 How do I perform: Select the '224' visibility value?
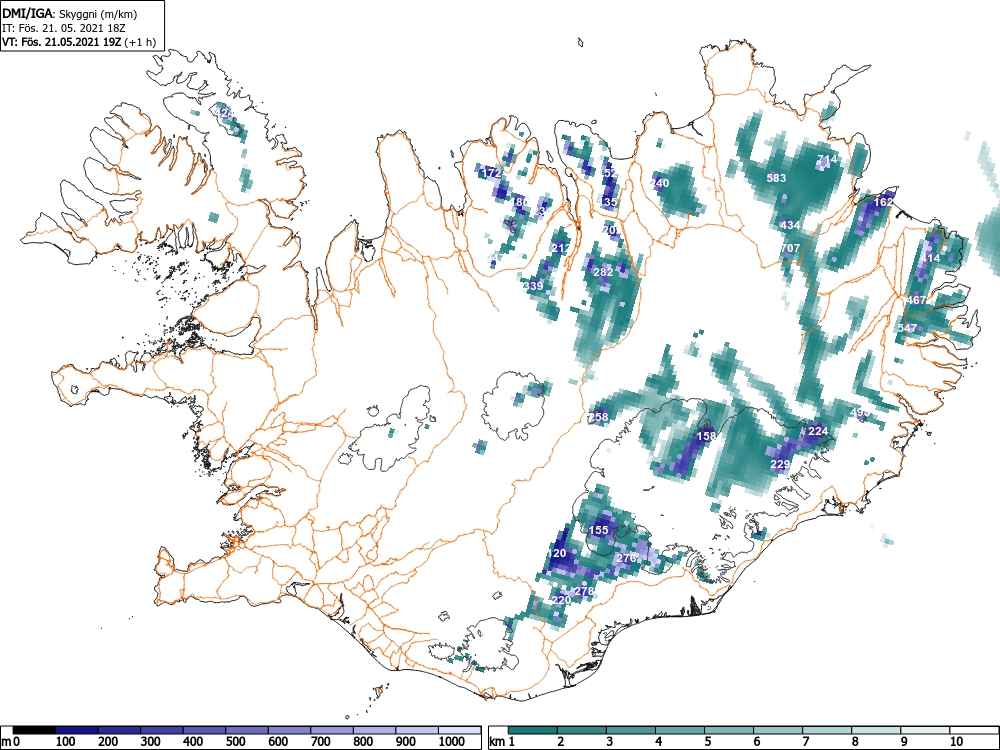(818, 431)
